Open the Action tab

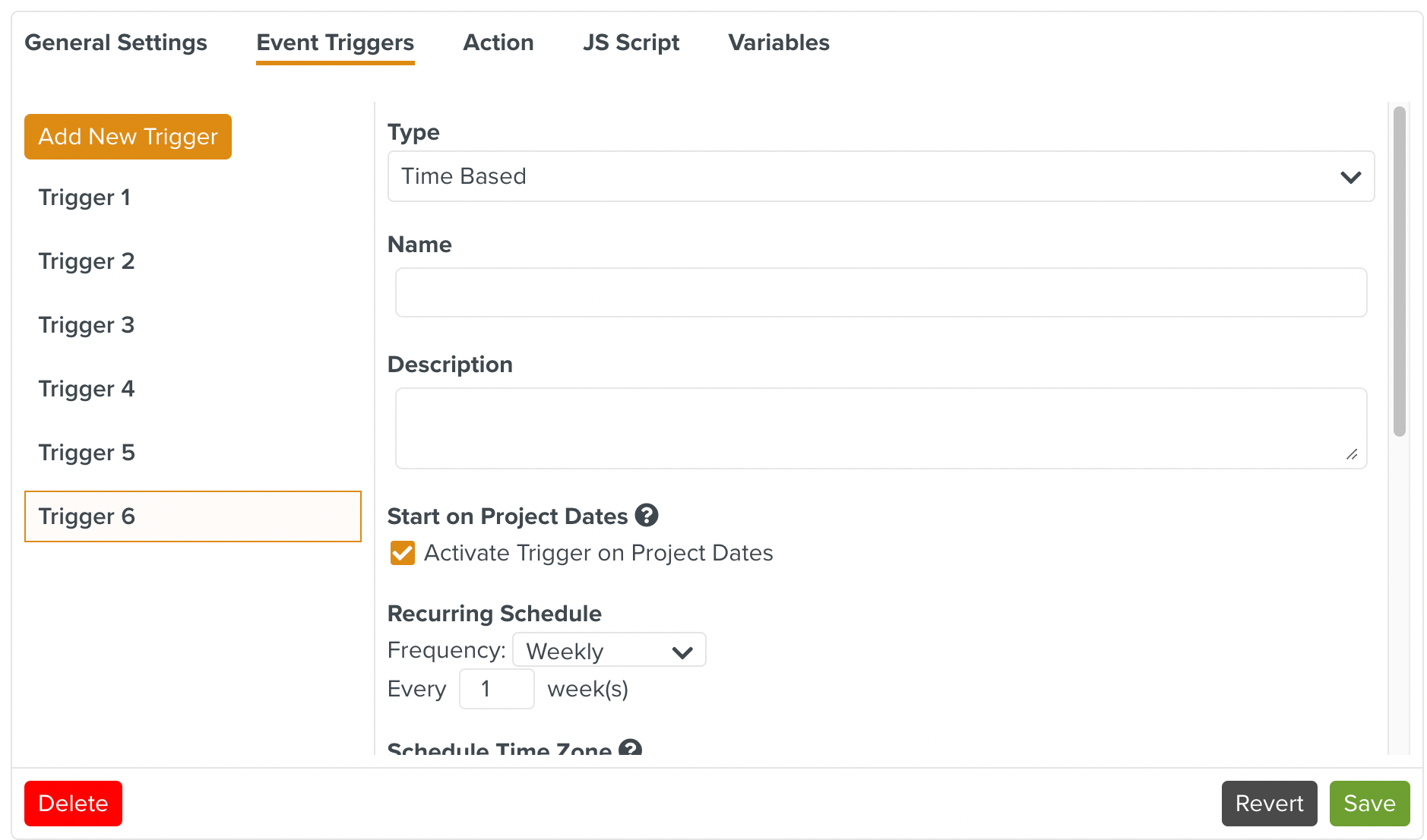(x=498, y=43)
